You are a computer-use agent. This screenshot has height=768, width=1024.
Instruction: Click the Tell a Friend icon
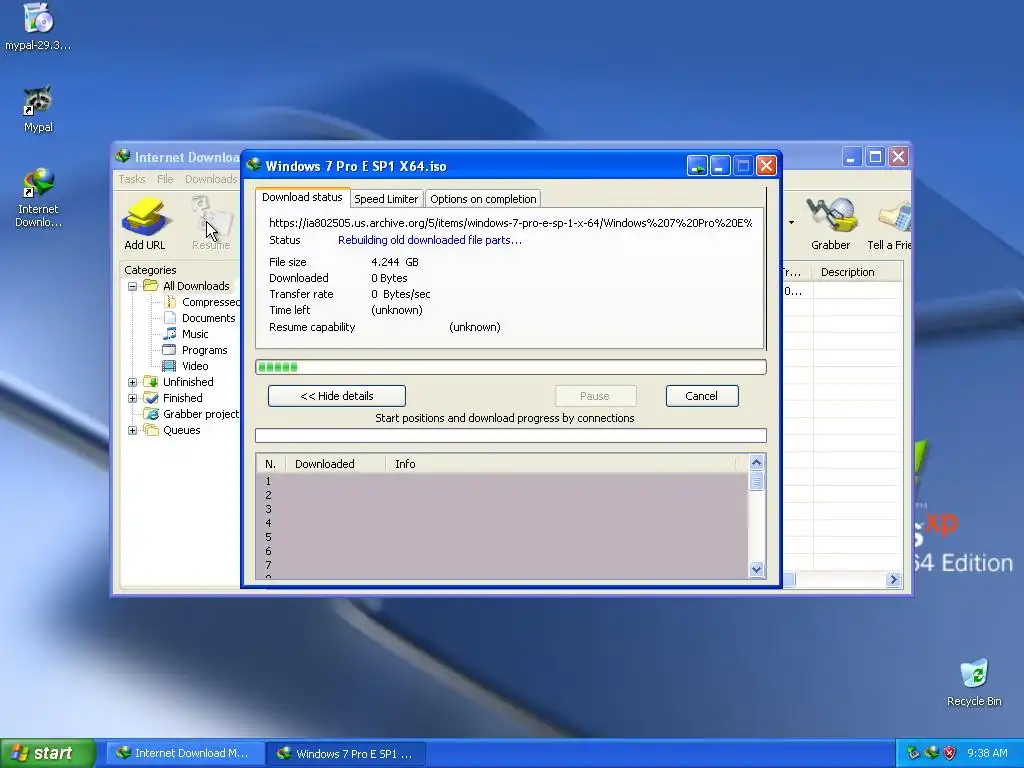tap(889, 223)
